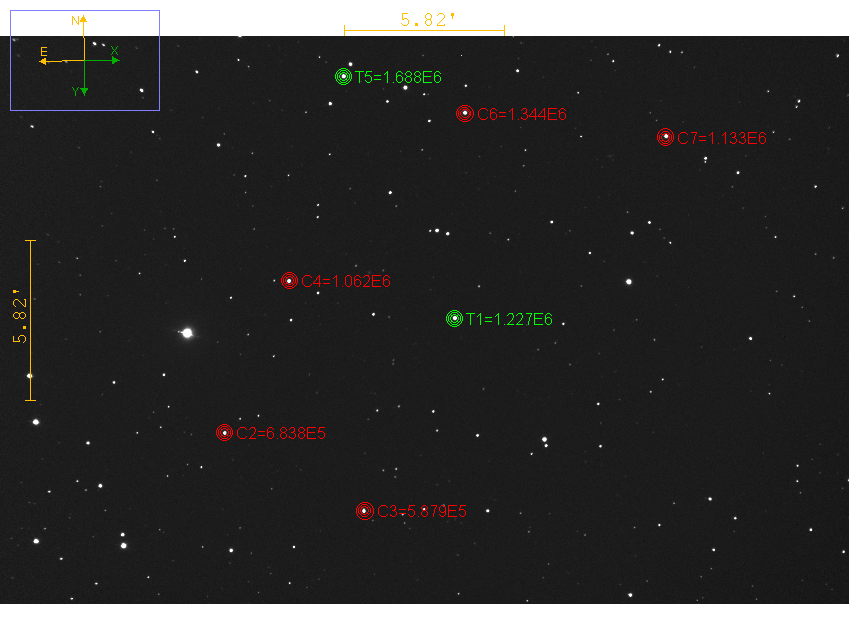Click the yellow N arrow in the compass
The height and width of the screenshot is (639, 849).
83,23
